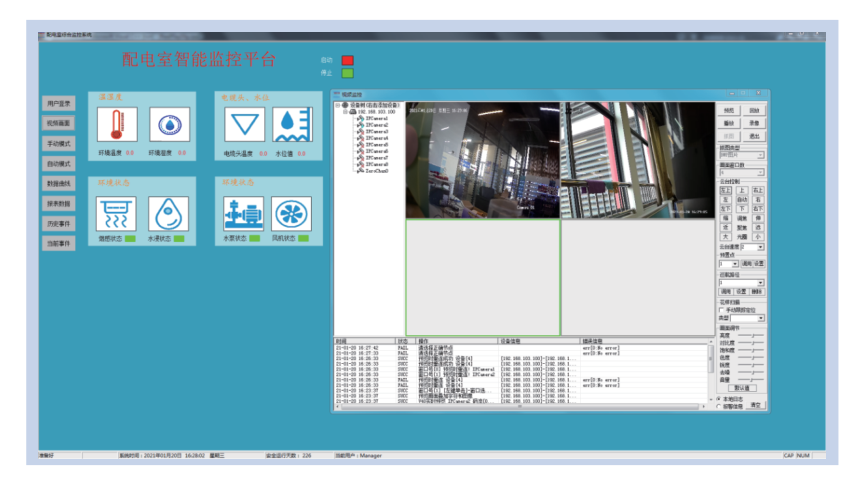The height and width of the screenshot is (482, 868).
Task: Click the fan status icon
Action: pyautogui.click(x=292, y=213)
